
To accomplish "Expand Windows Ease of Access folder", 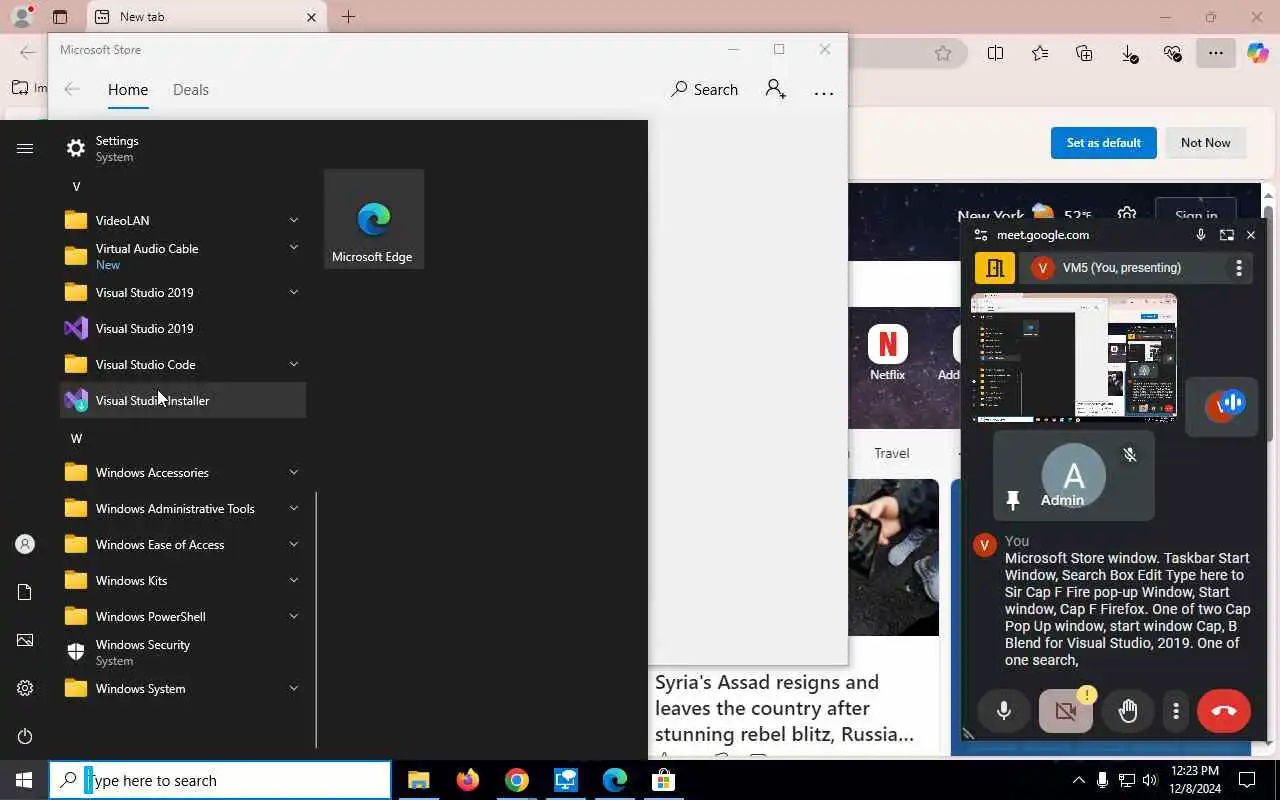I will (294, 544).
